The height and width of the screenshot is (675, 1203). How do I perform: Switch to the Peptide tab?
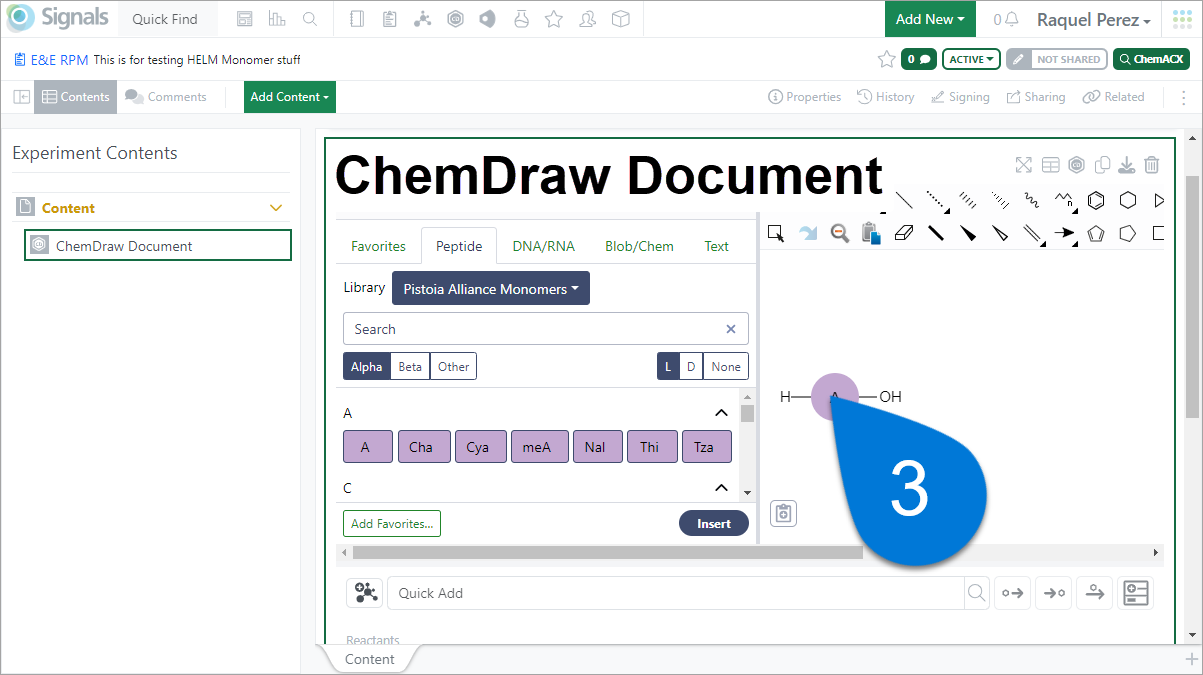[459, 246]
